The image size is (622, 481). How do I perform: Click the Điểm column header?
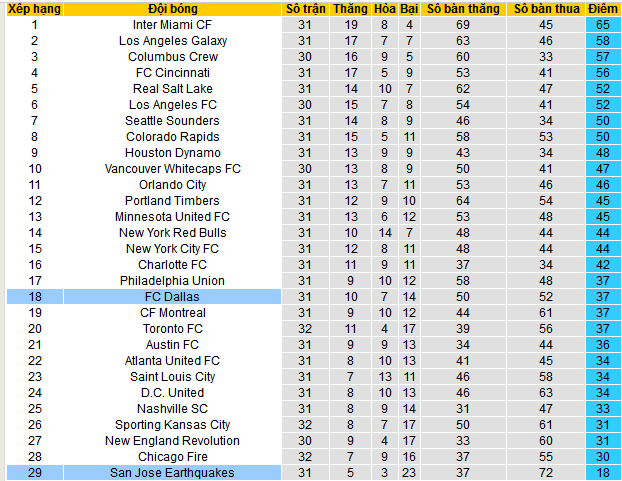(603, 8)
